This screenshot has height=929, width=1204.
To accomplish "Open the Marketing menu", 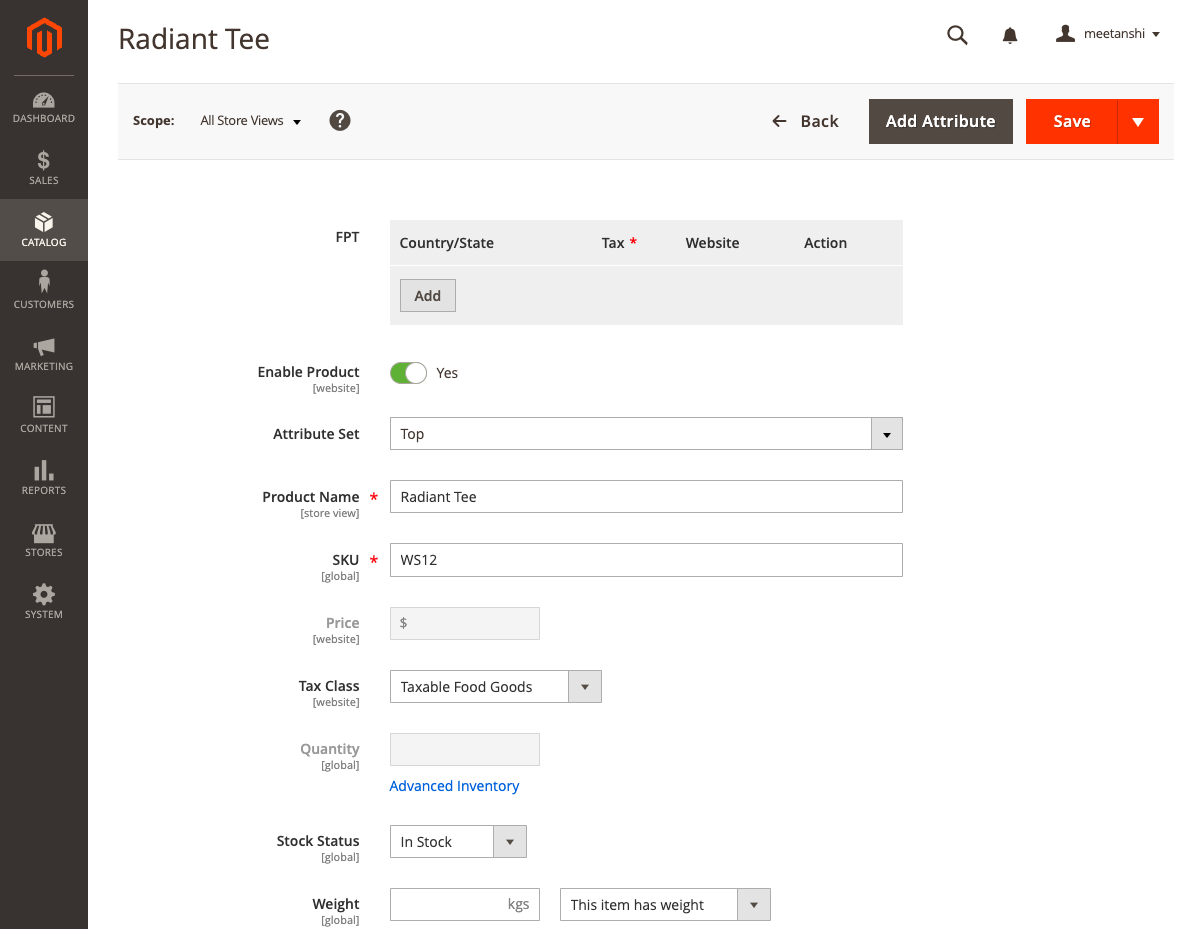I will pos(44,354).
